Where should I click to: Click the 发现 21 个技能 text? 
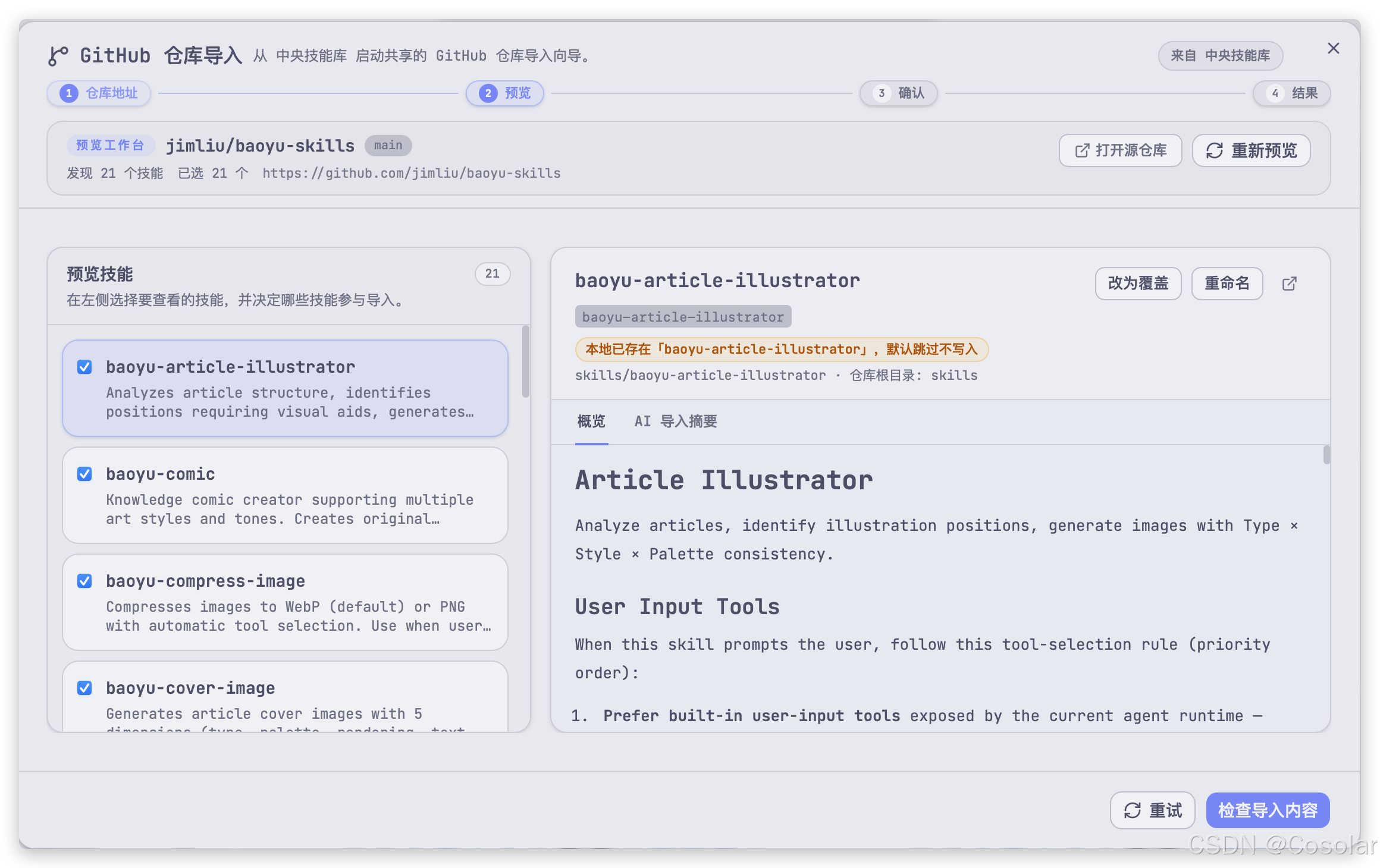point(114,173)
